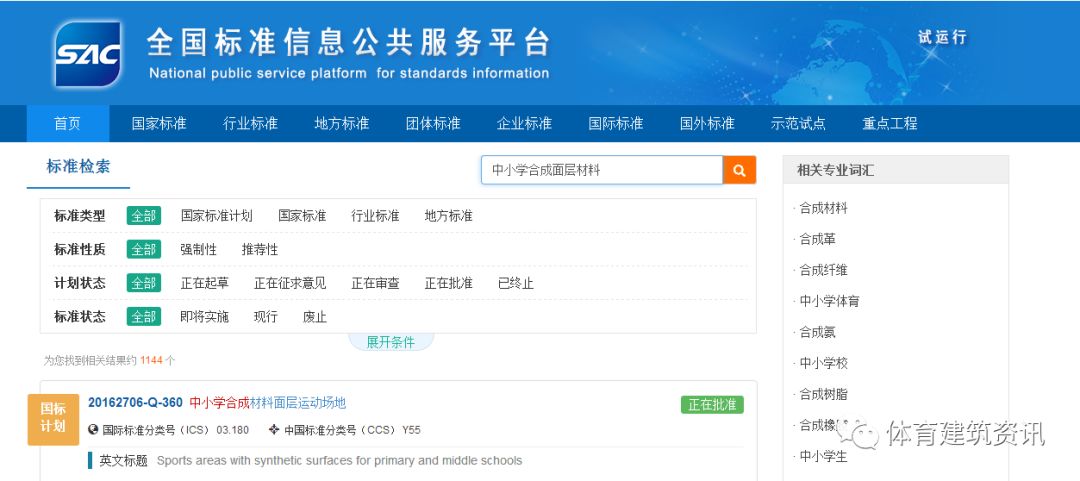The height and width of the screenshot is (481, 1080).
Task: Open the 示范试点 navigation menu
Action: click(798, 123)
